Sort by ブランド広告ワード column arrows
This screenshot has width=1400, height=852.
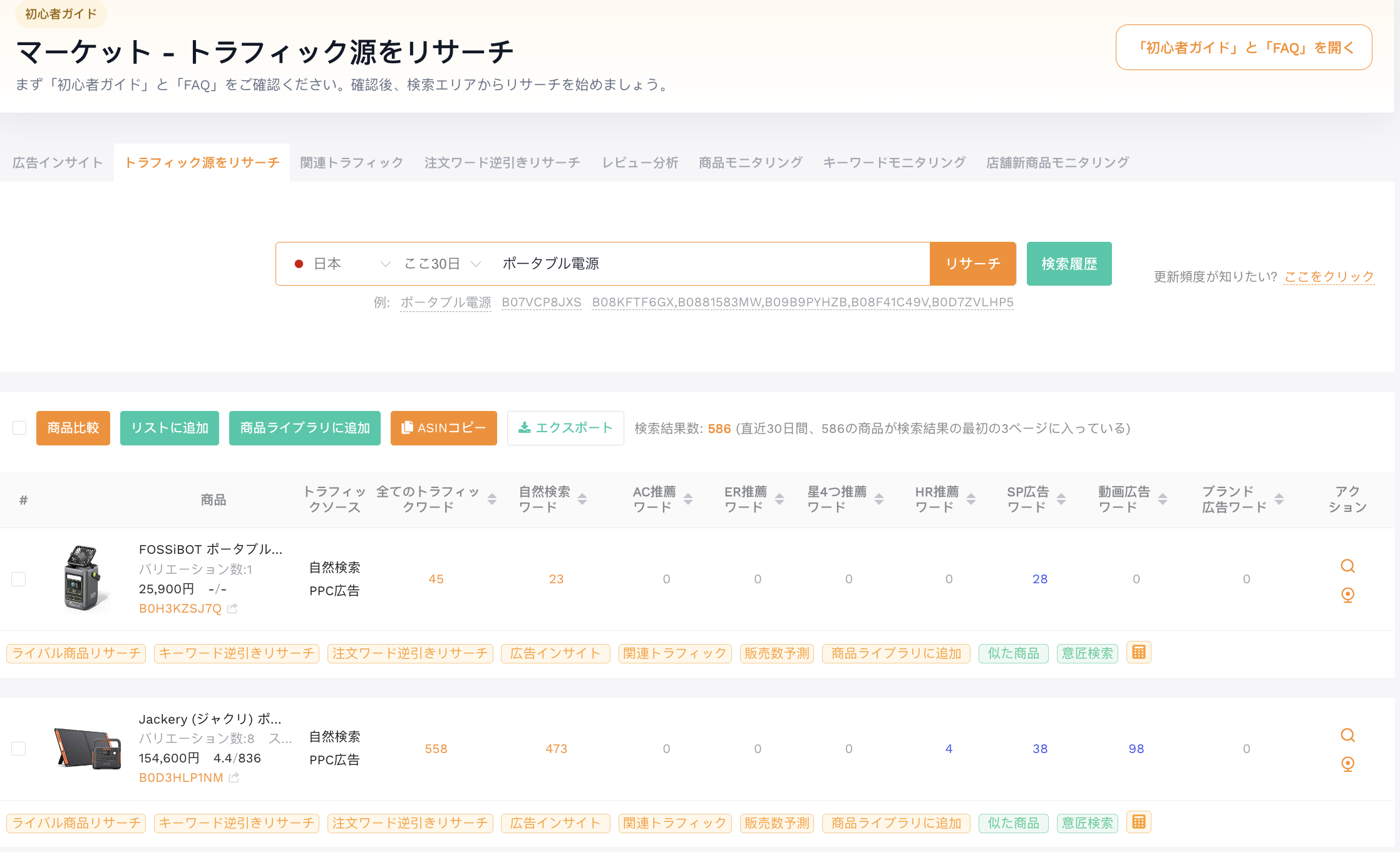pyautogui.click(x=1279, y=499)
